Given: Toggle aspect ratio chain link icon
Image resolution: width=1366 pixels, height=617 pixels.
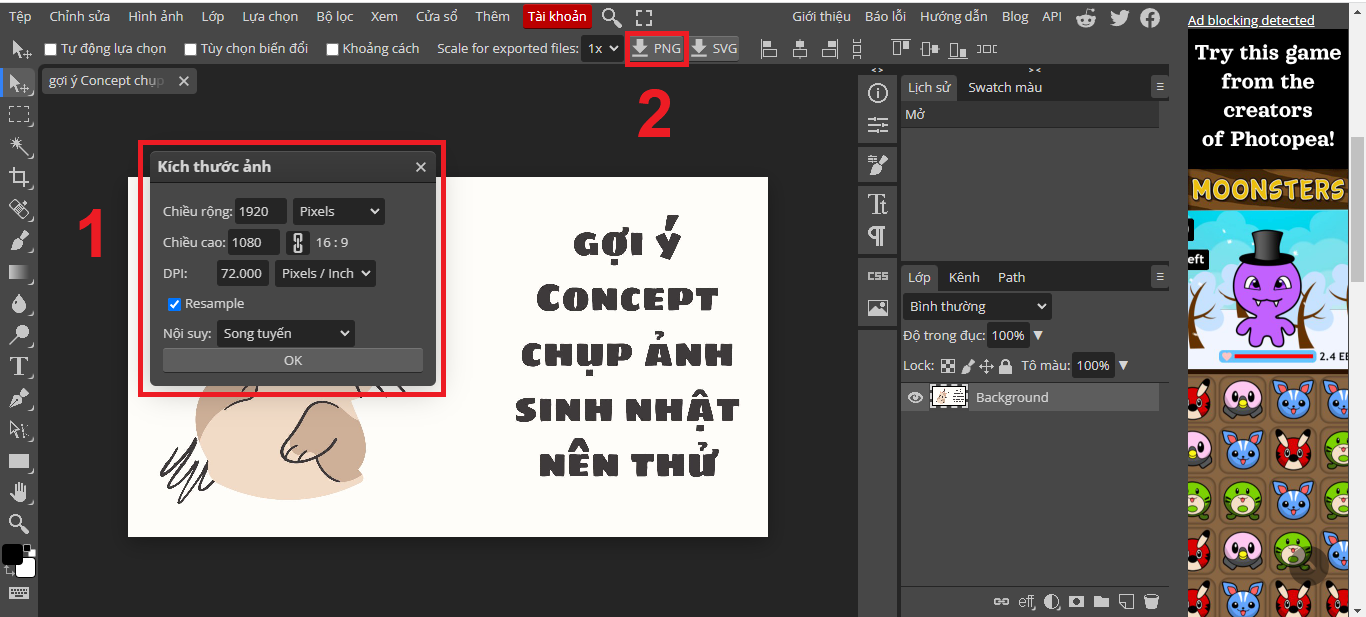Looking at the screenshot, I should (297, 242).
